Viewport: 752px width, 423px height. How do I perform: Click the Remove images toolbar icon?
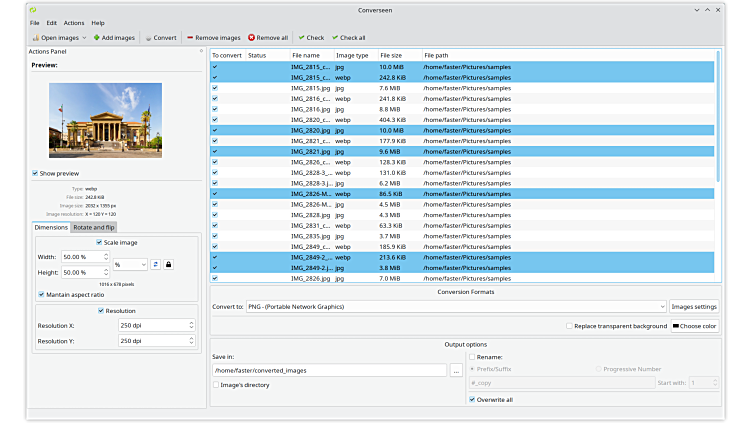point(190,38)
